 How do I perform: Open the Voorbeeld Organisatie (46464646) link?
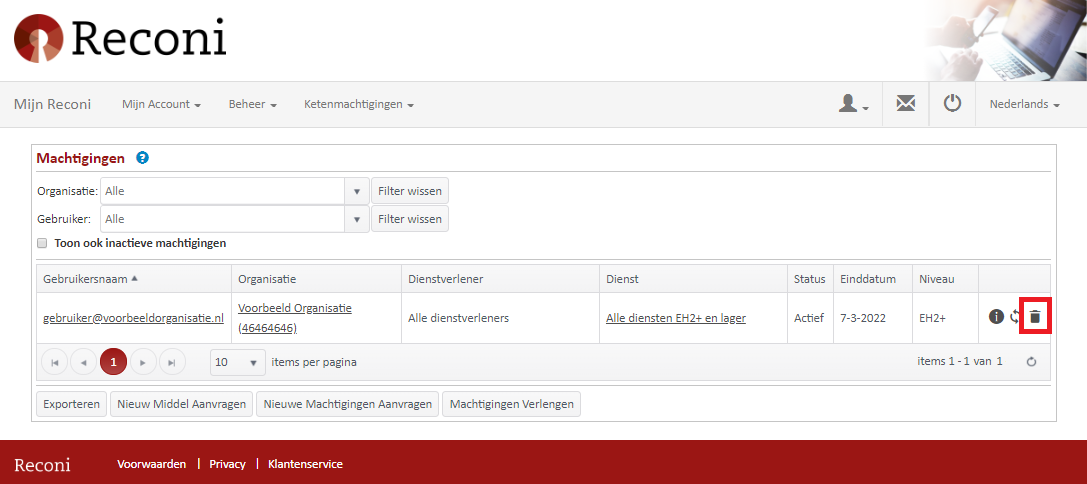pos(295,318)
